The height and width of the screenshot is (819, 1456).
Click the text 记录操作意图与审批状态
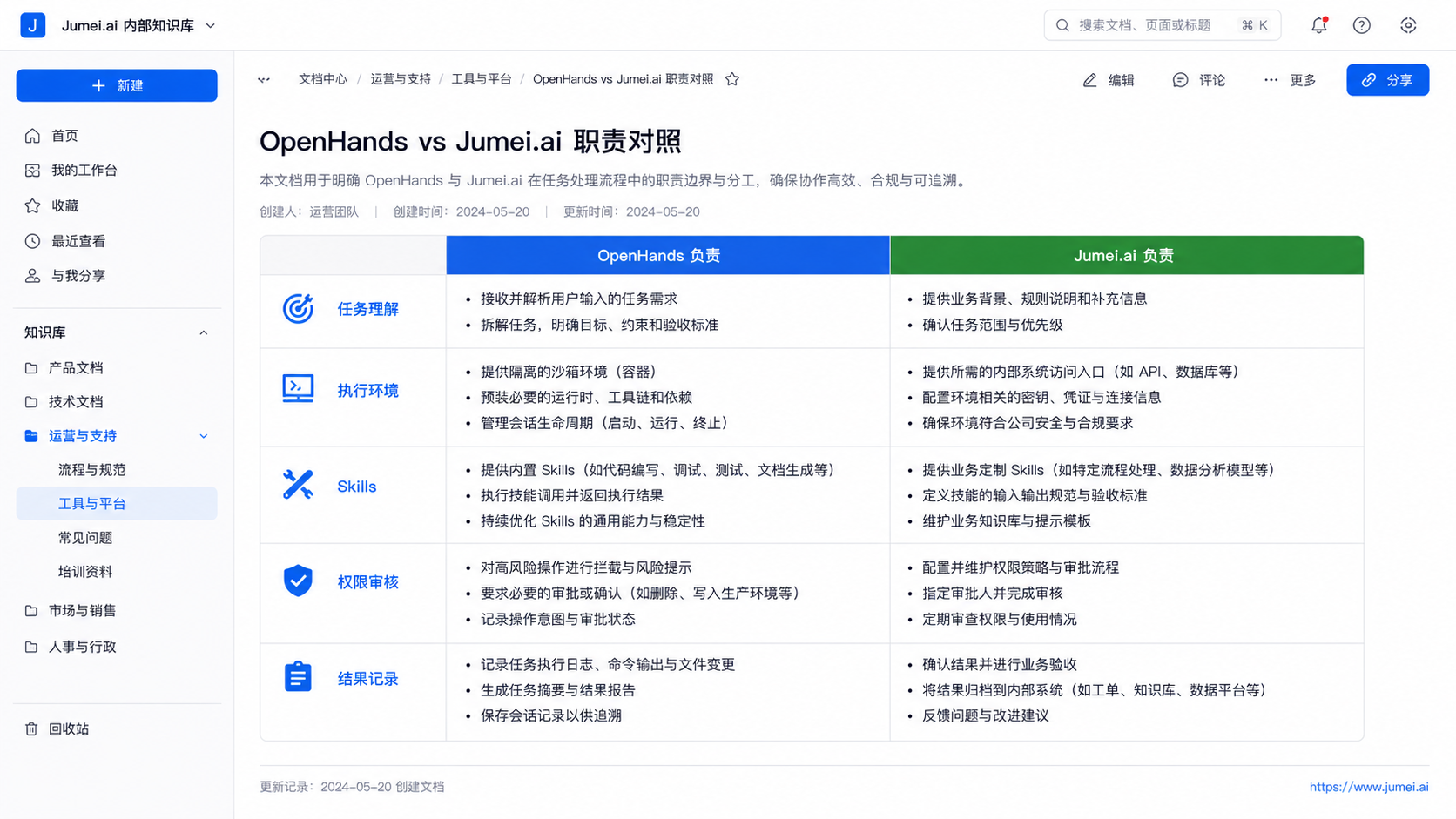pyautogui.click(x=558, y=619)
